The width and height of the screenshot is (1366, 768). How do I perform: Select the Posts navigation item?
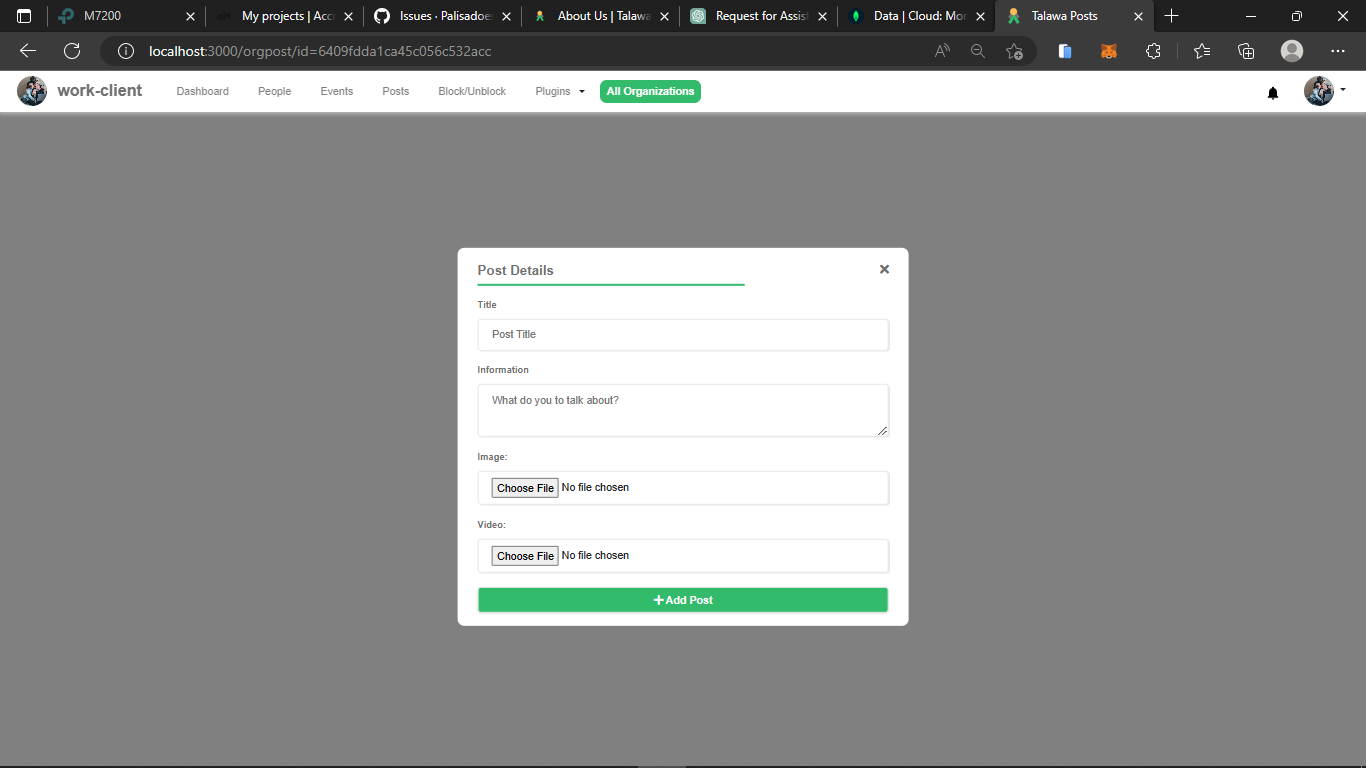pos(395,91)
